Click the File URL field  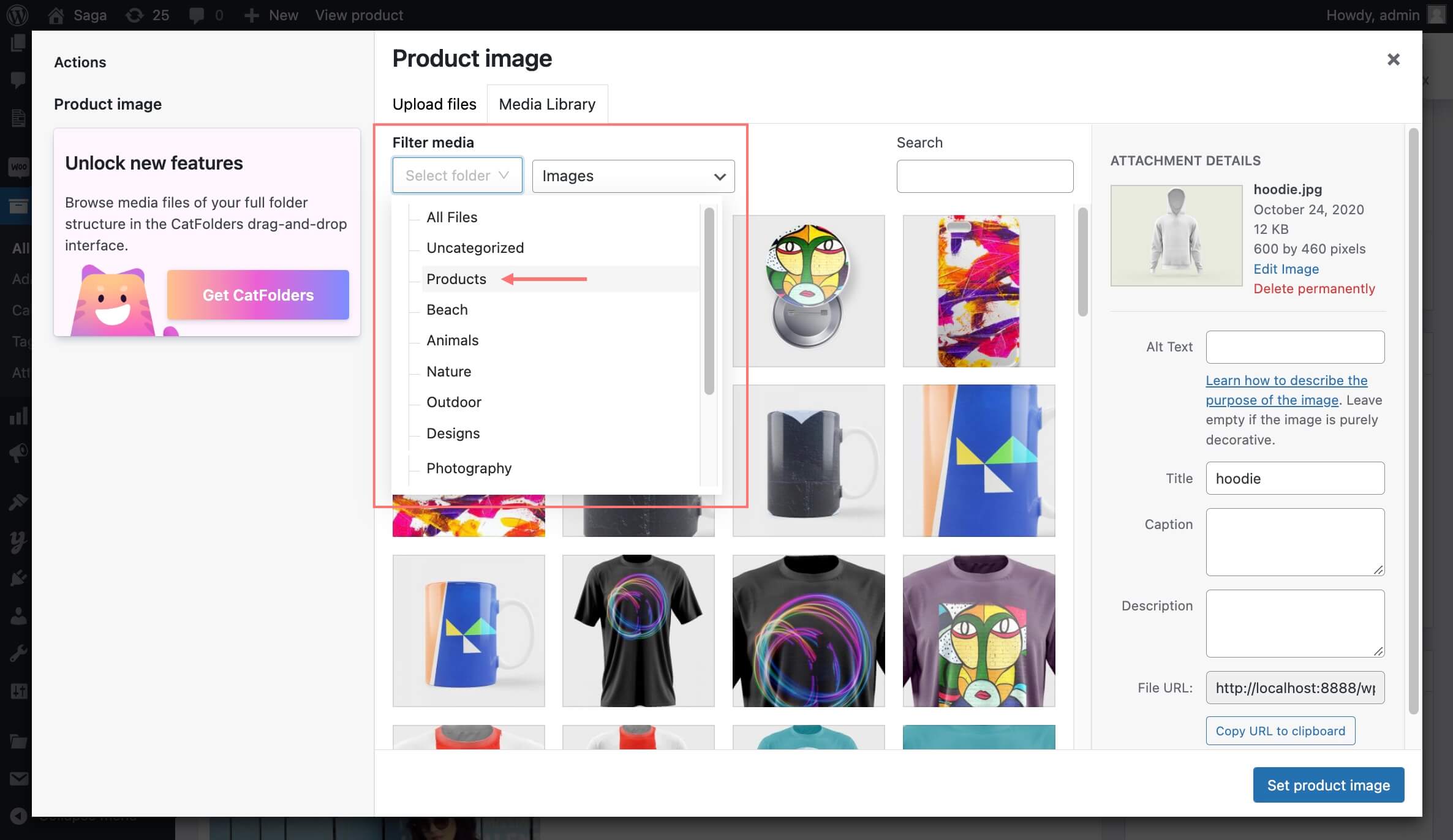click(x=1295, y=688)
